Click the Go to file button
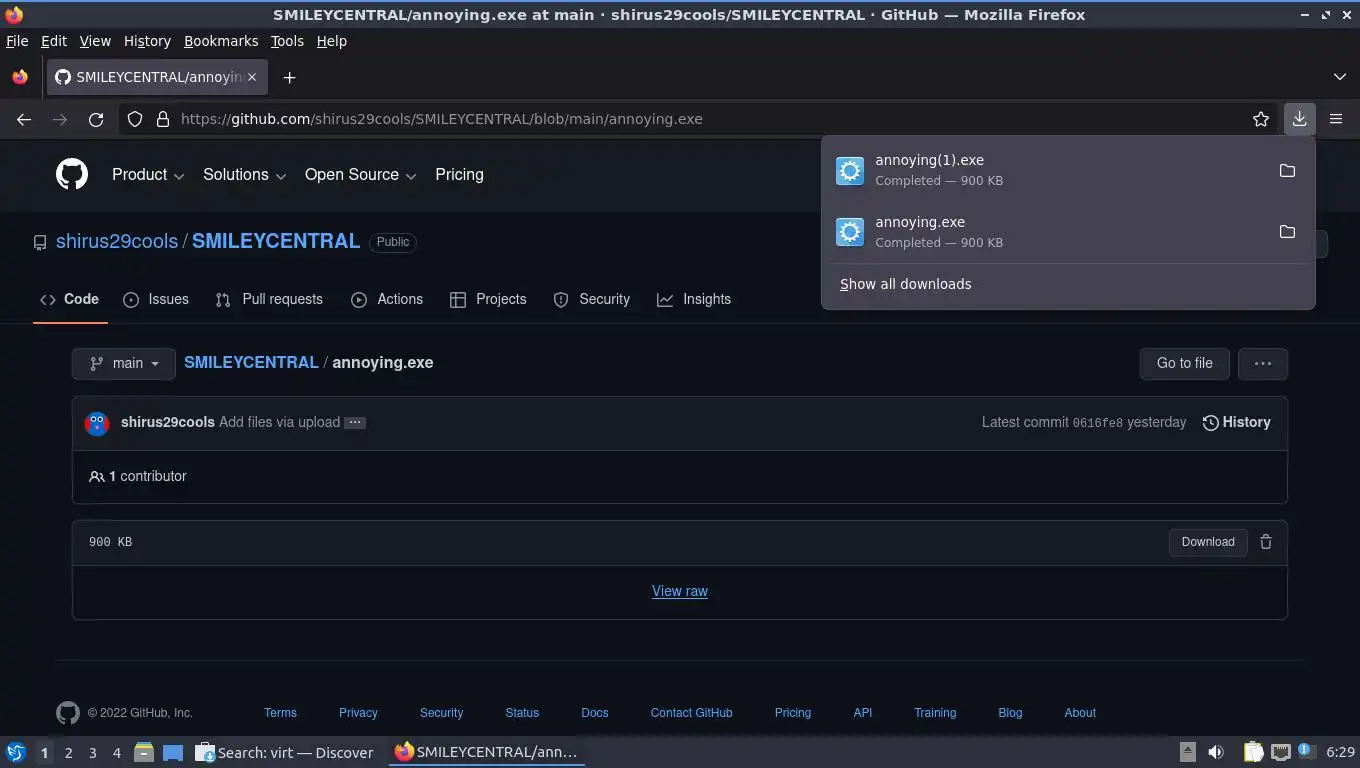Screen dimensions: 1360x768 (x=1184, y=363)
